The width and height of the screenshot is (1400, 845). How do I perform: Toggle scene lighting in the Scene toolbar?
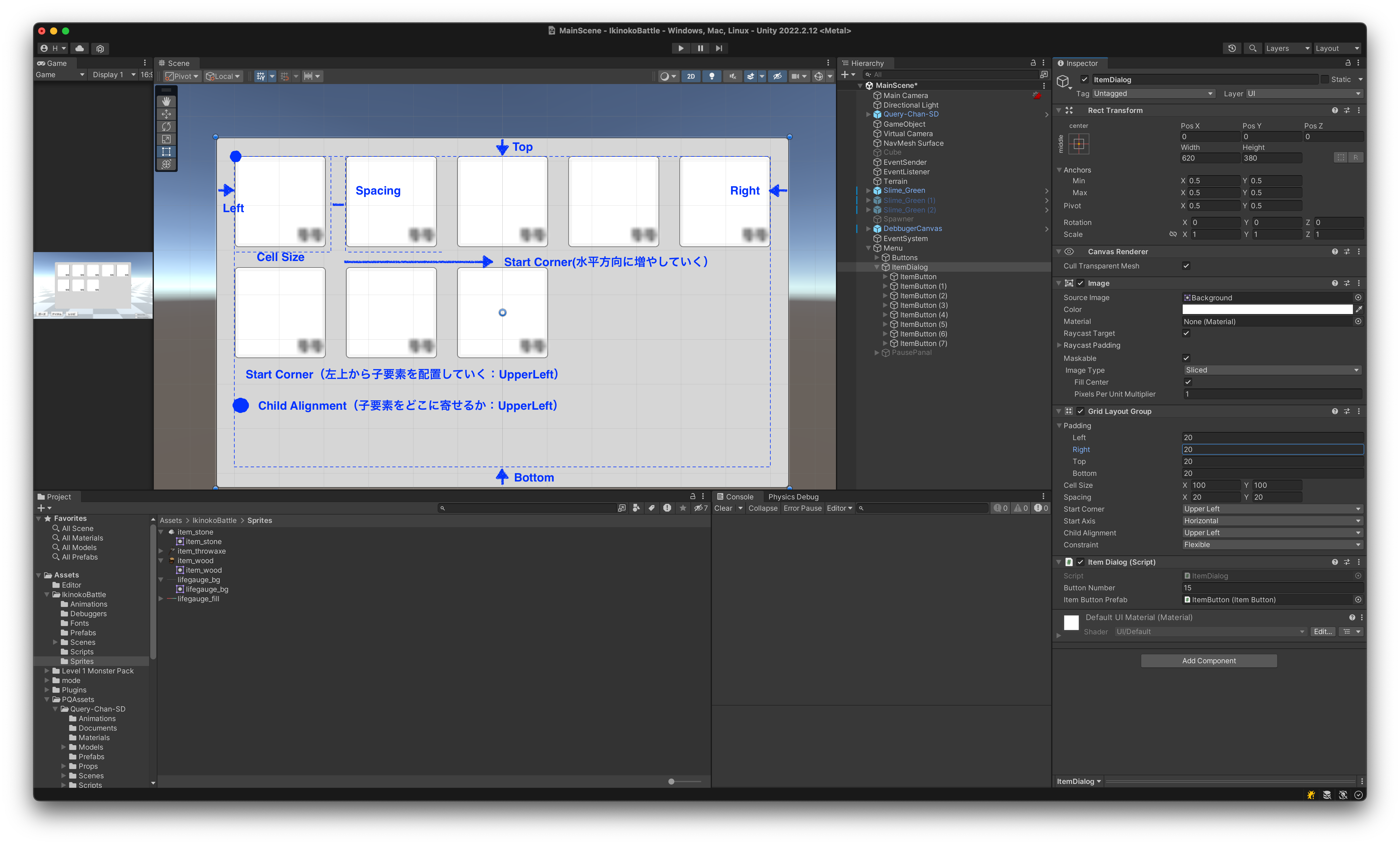pyautogui.click(x=712, y=76)
